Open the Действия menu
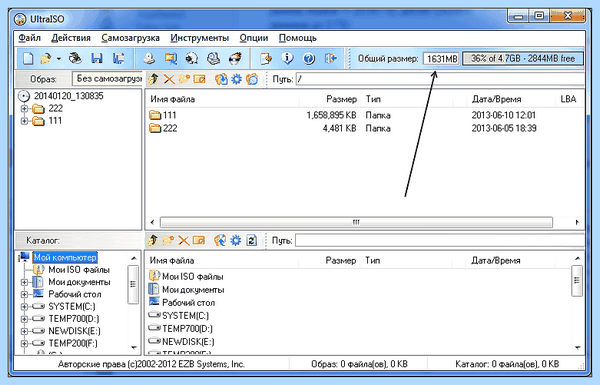 click(71, 38)
